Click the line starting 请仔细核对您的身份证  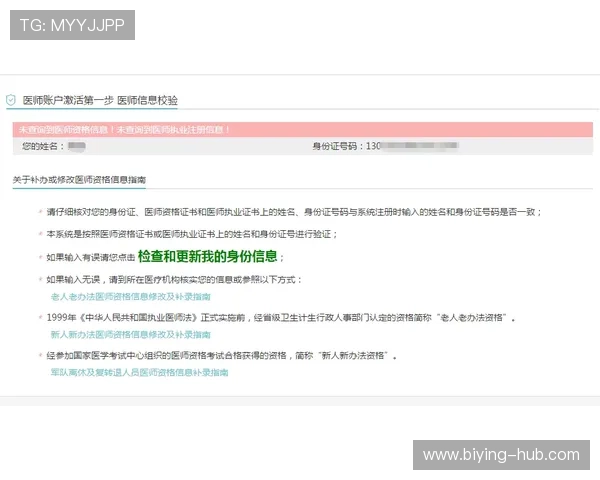294,212
